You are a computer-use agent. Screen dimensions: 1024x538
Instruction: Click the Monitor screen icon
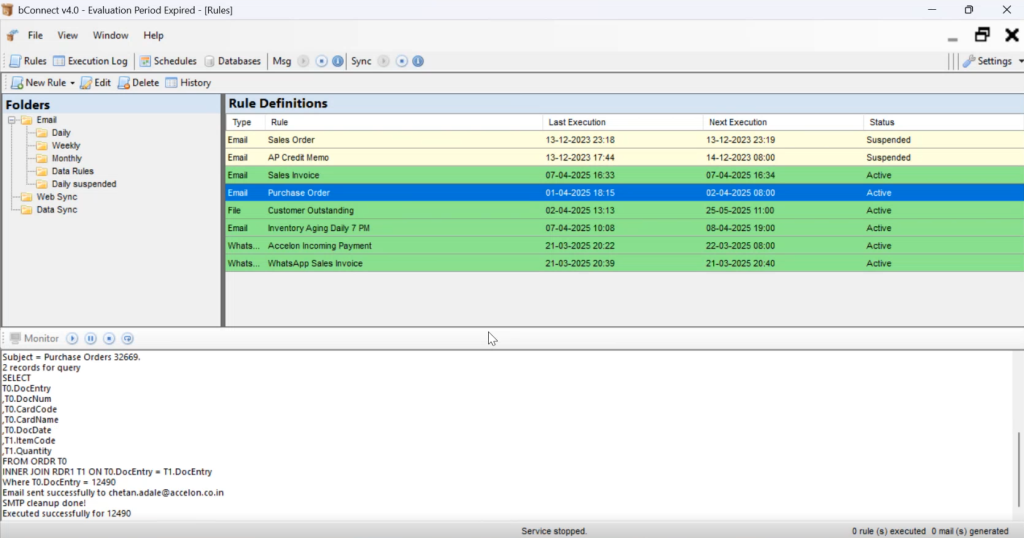pyautogui.click(x=15, y=338)
